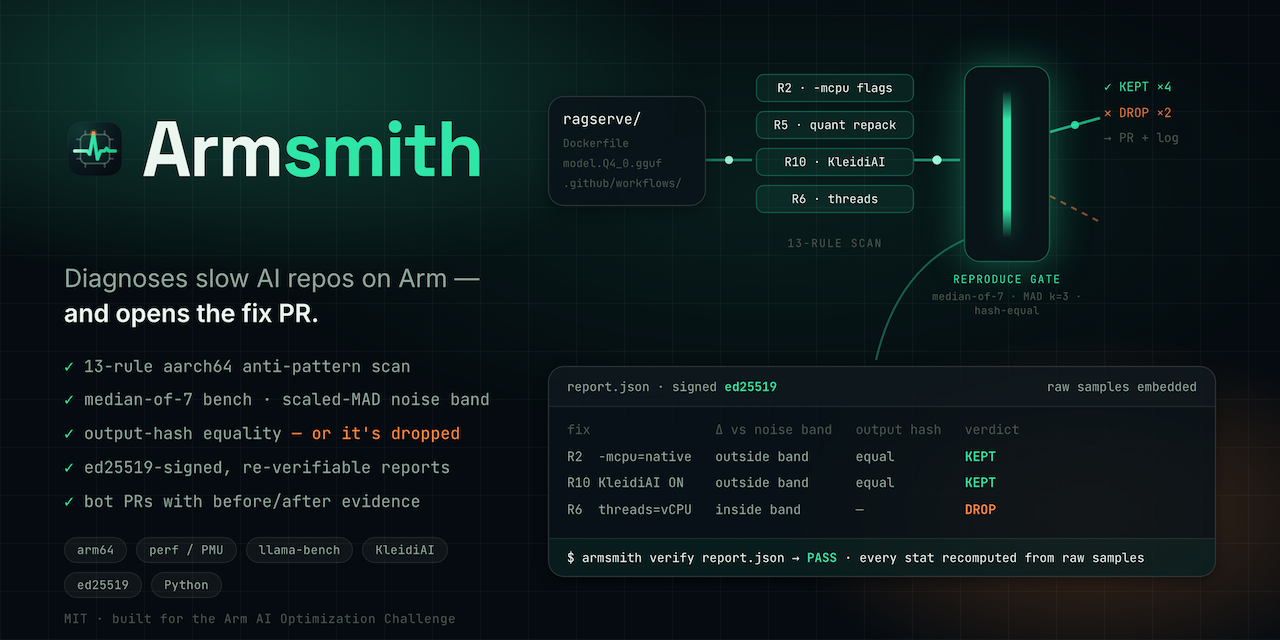The image size is (1280, 640).
Task: Click the median-of-7 MAD k=3 caption
Action: pyautogui.click(x=1006, y=304)
